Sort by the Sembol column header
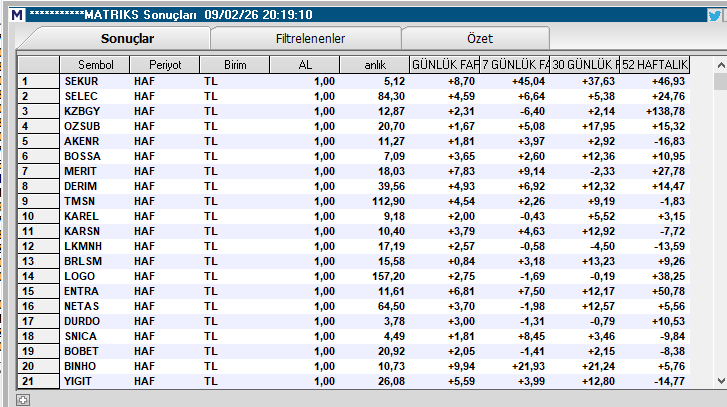Viewport: 727px width, 407px height. pos(95,65)
